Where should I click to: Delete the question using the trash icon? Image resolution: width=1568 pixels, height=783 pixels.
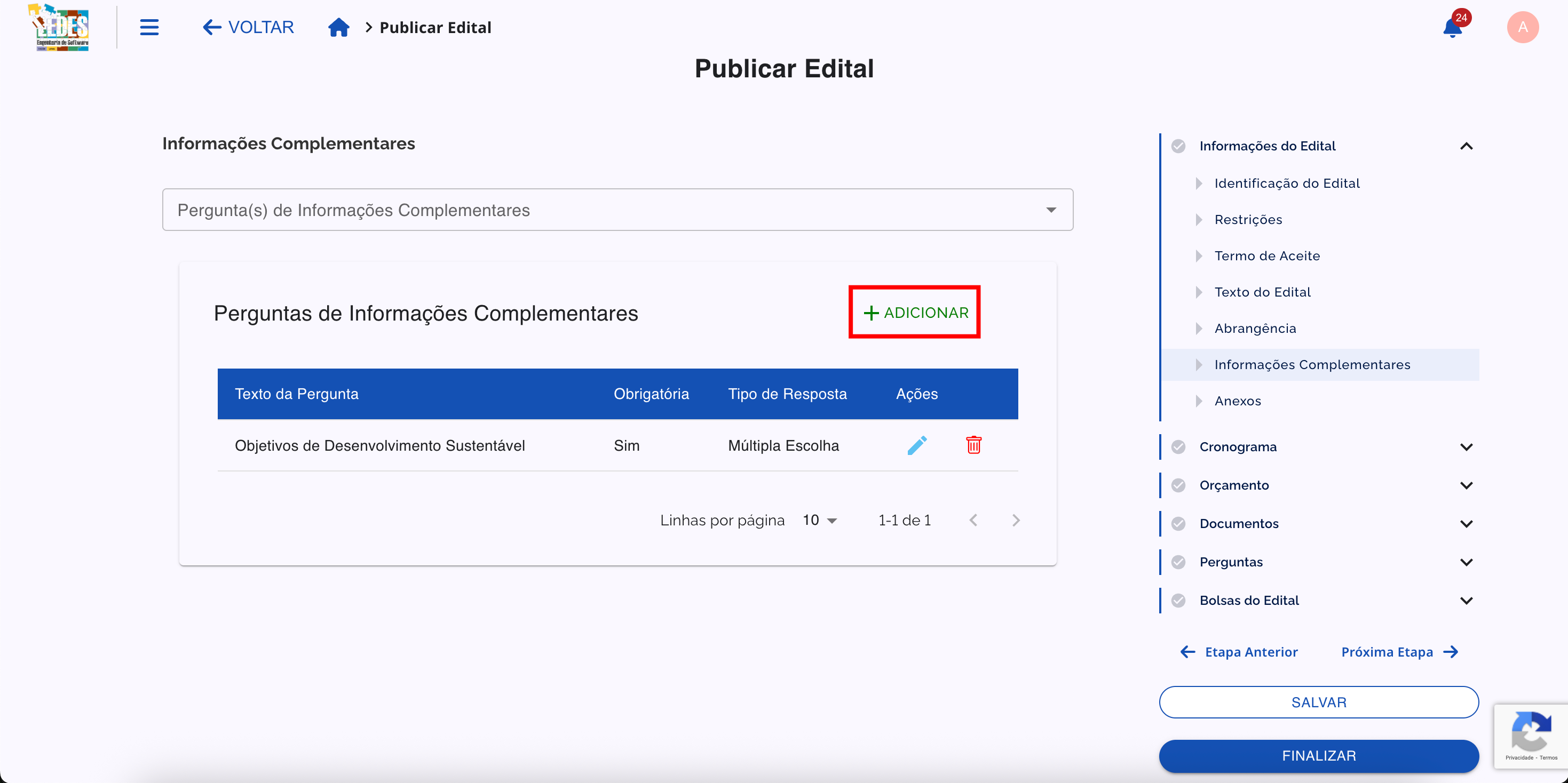click(x=974, y=445)
